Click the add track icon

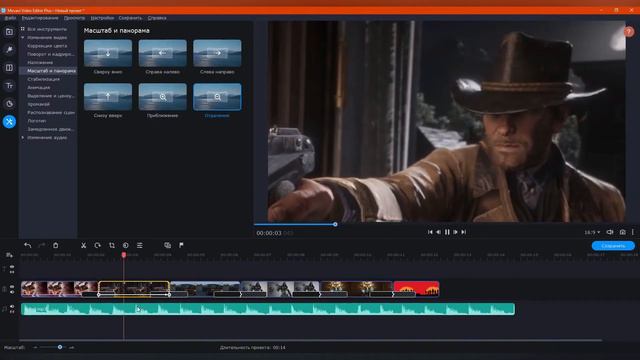tap(9, 255)
